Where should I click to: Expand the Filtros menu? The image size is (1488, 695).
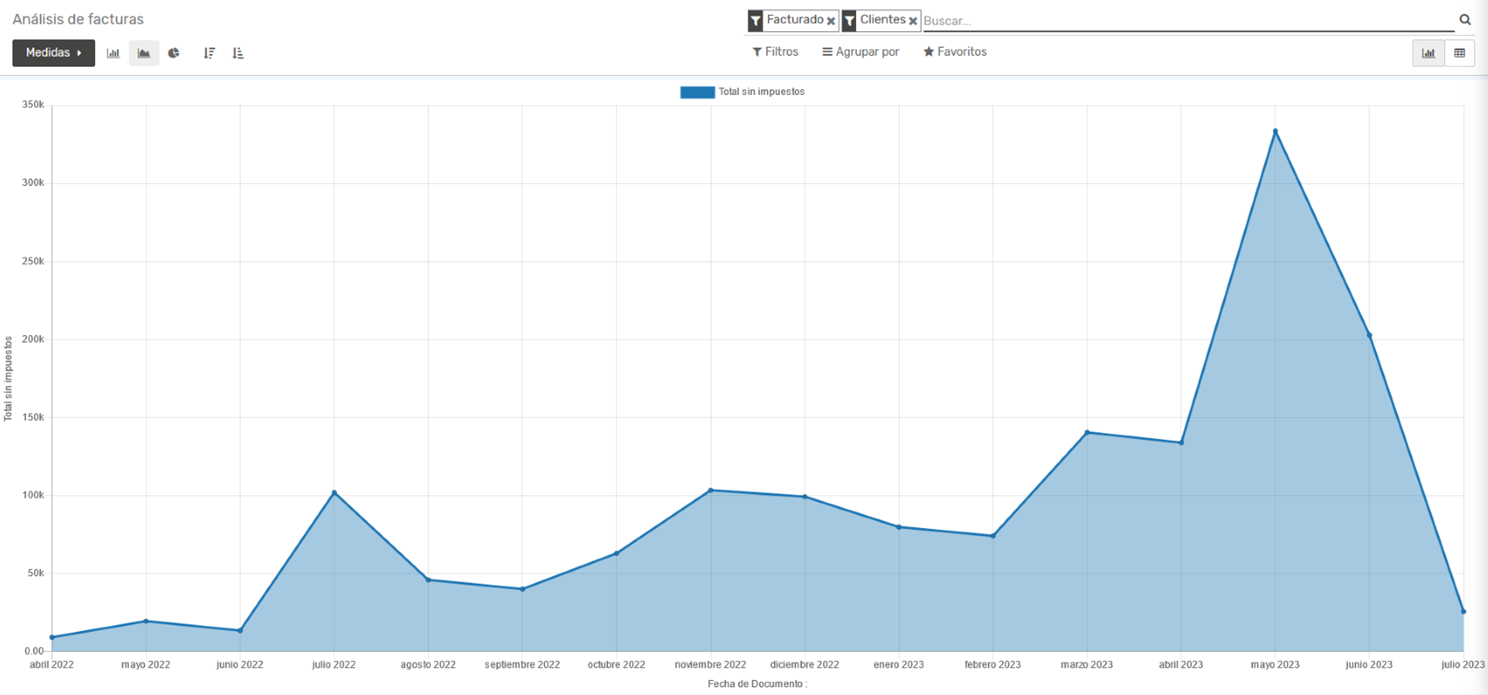coord(775,52)
